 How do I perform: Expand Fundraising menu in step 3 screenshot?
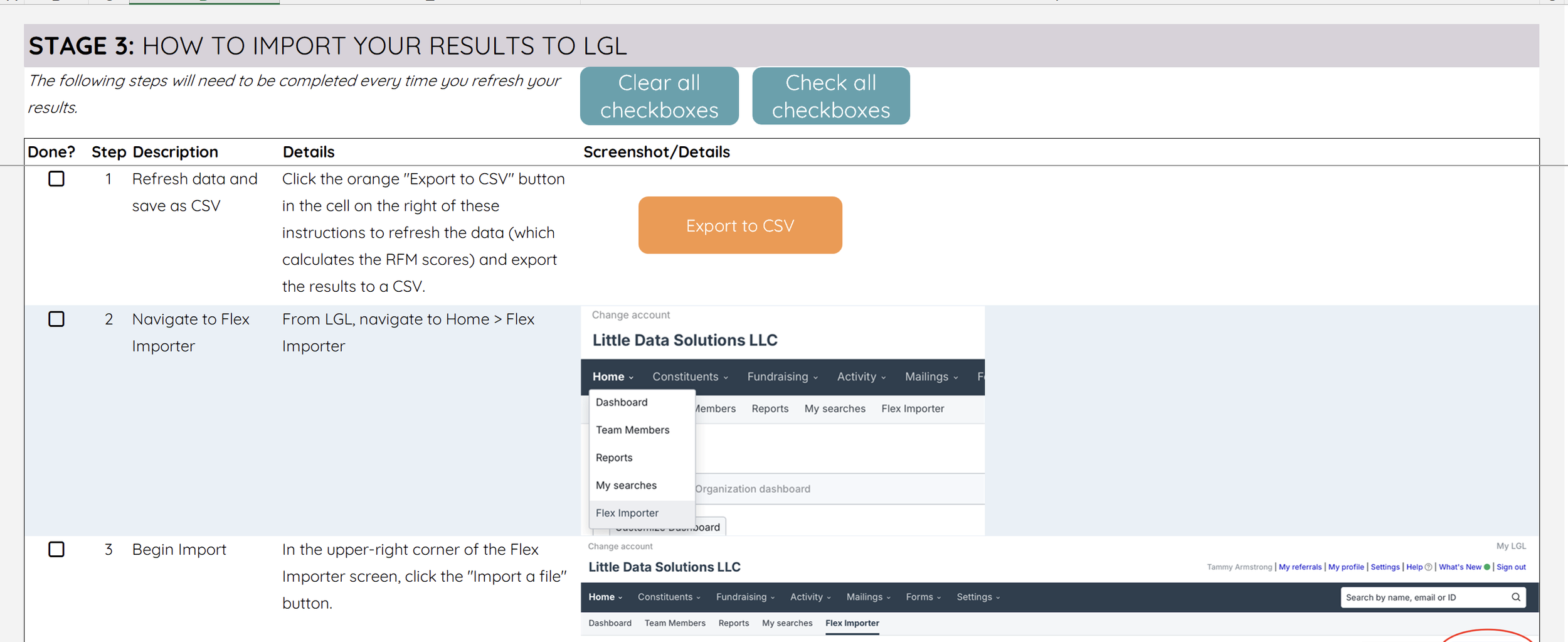tap(745, 597)
